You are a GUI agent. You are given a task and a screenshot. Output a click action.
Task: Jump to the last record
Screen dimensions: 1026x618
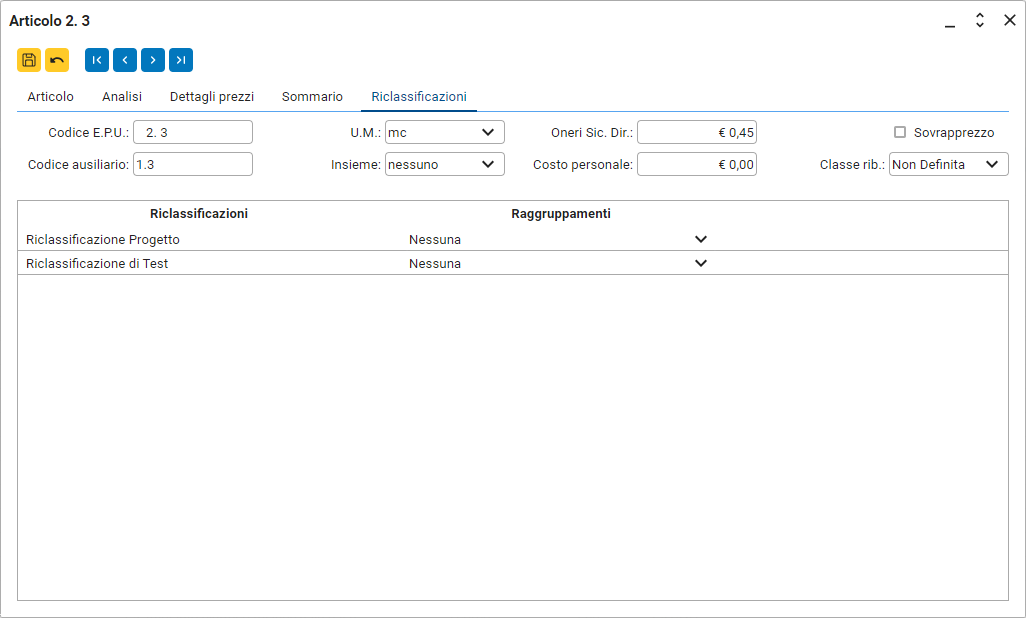181,60
